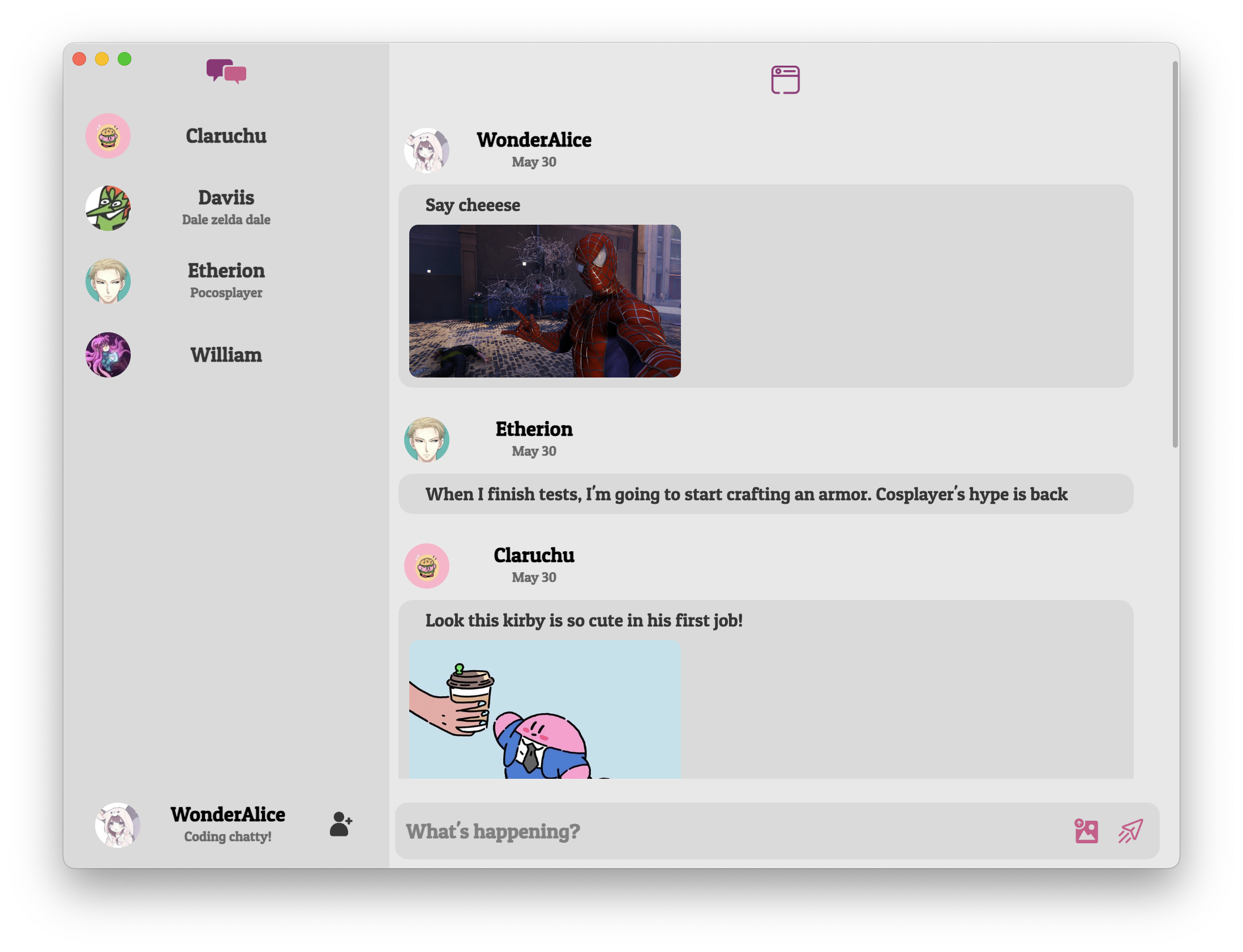Click Etherion's name on the armor post

coord(534,429)
